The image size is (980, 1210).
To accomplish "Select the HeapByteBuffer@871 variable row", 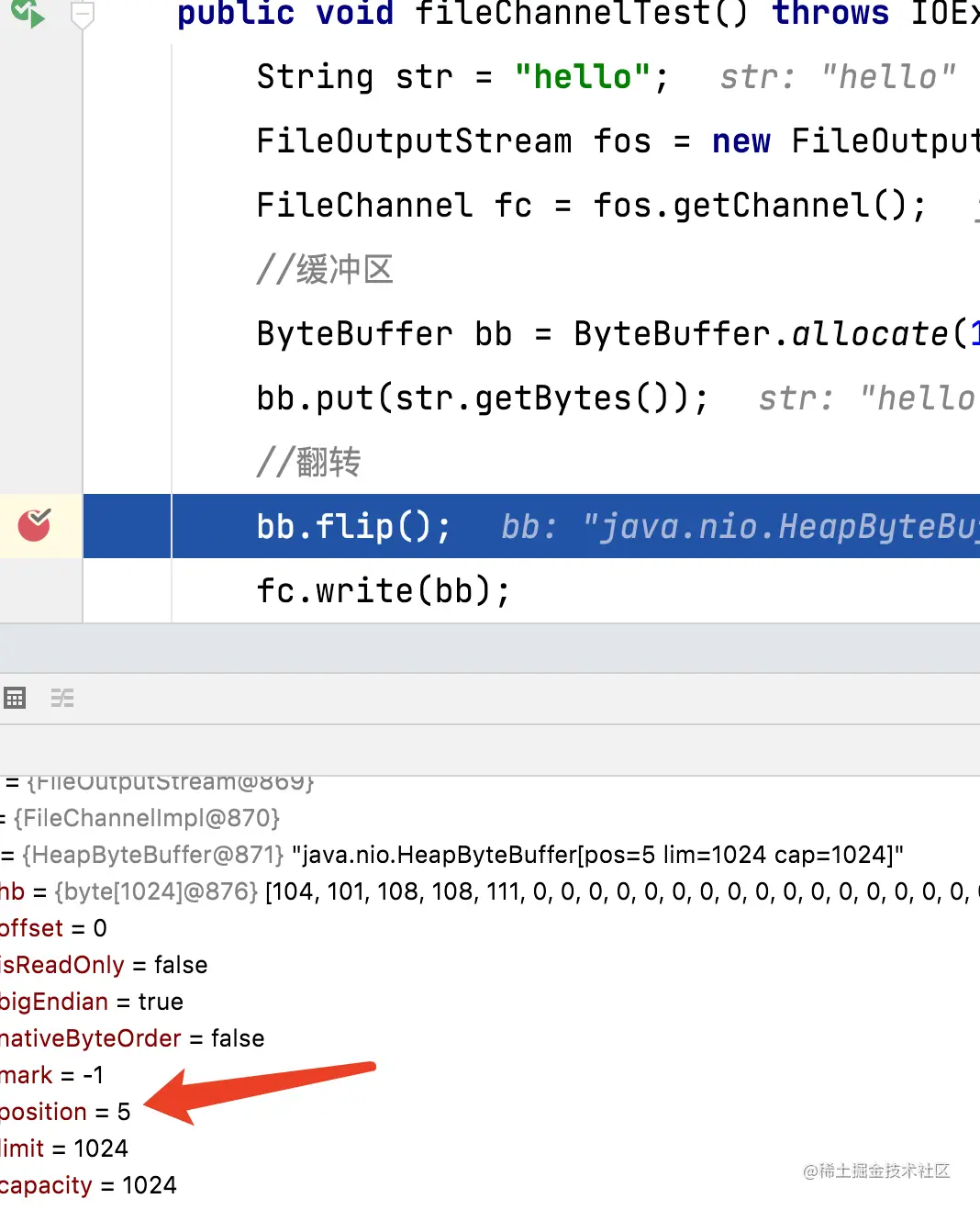I will (x=490, y=855).
